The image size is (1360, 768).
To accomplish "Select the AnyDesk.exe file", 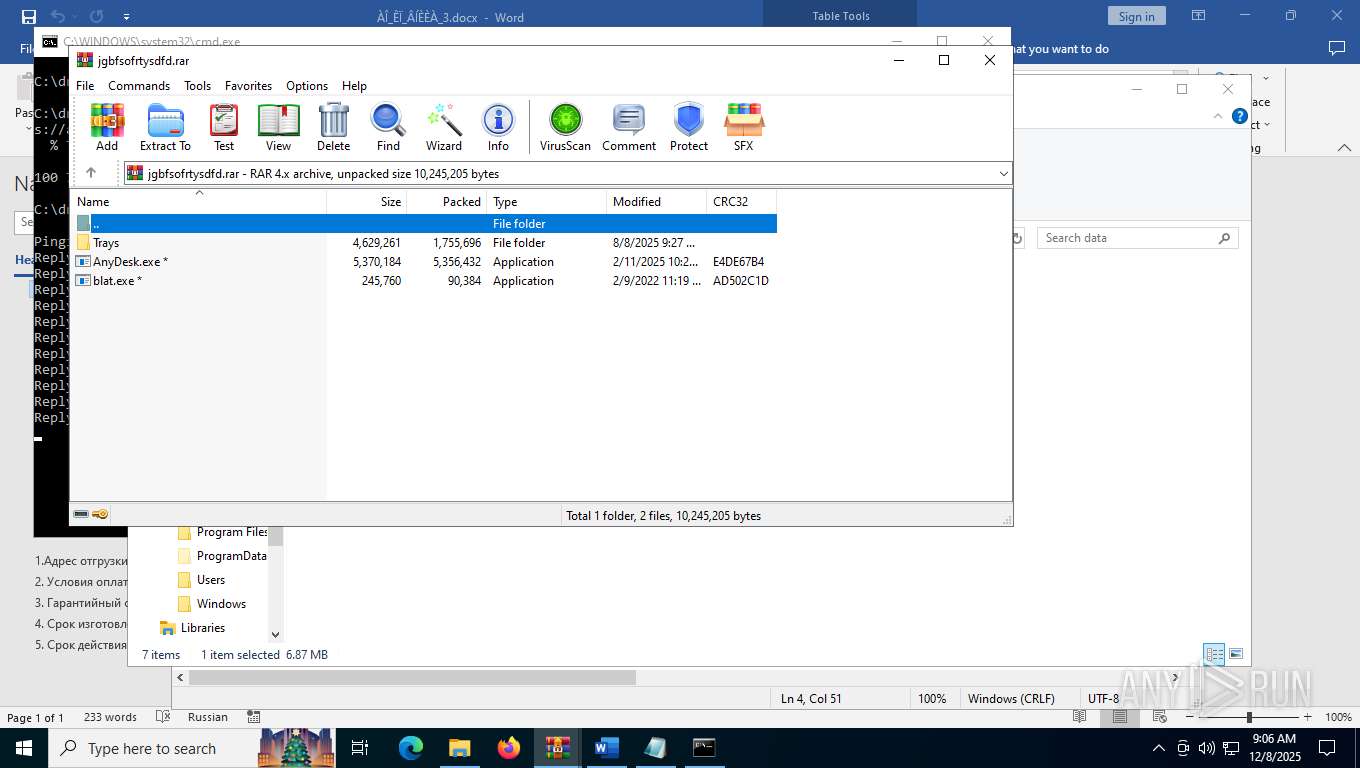I will (424, 262).
